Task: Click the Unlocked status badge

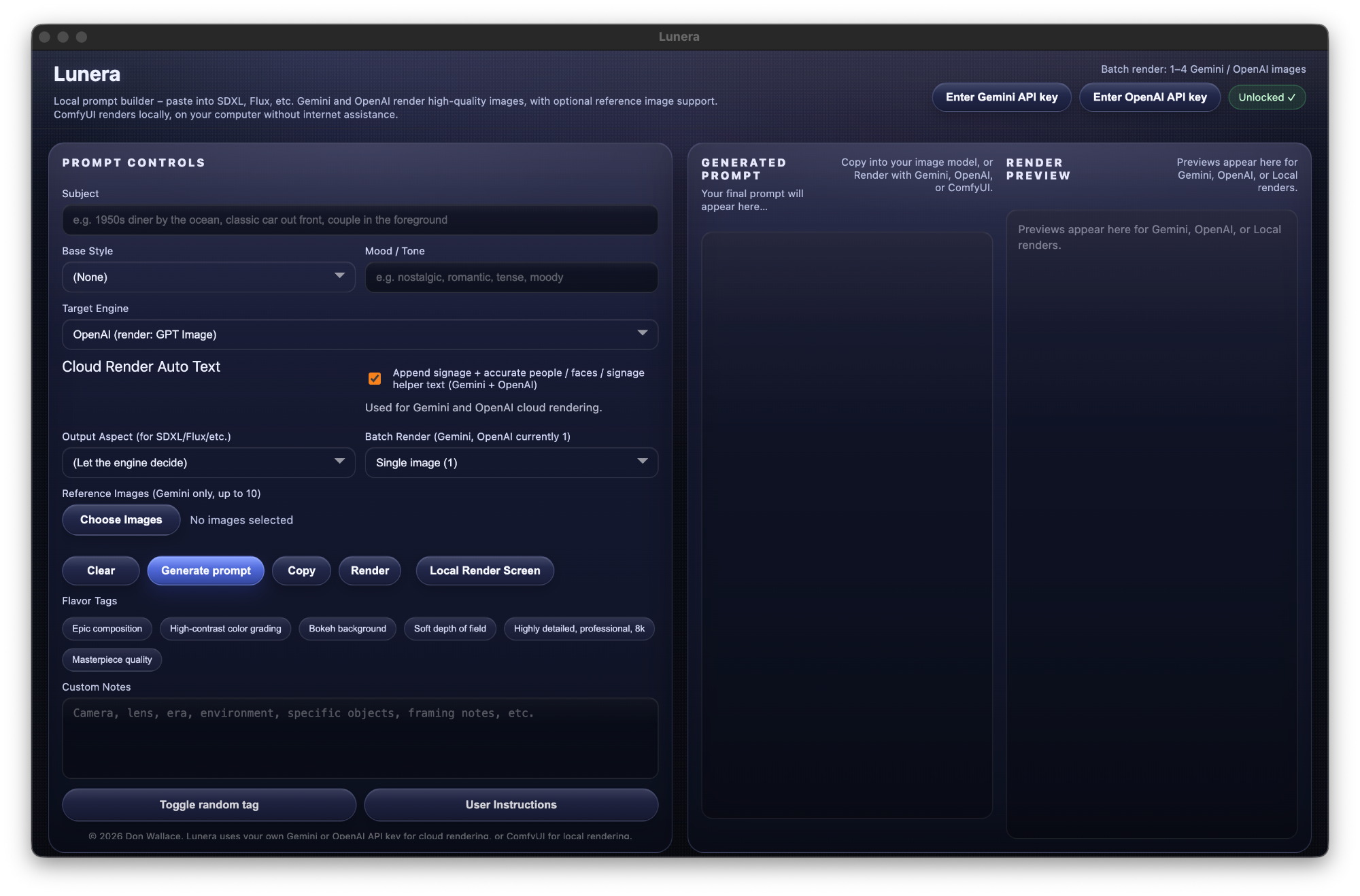Action: (1266, 97)
